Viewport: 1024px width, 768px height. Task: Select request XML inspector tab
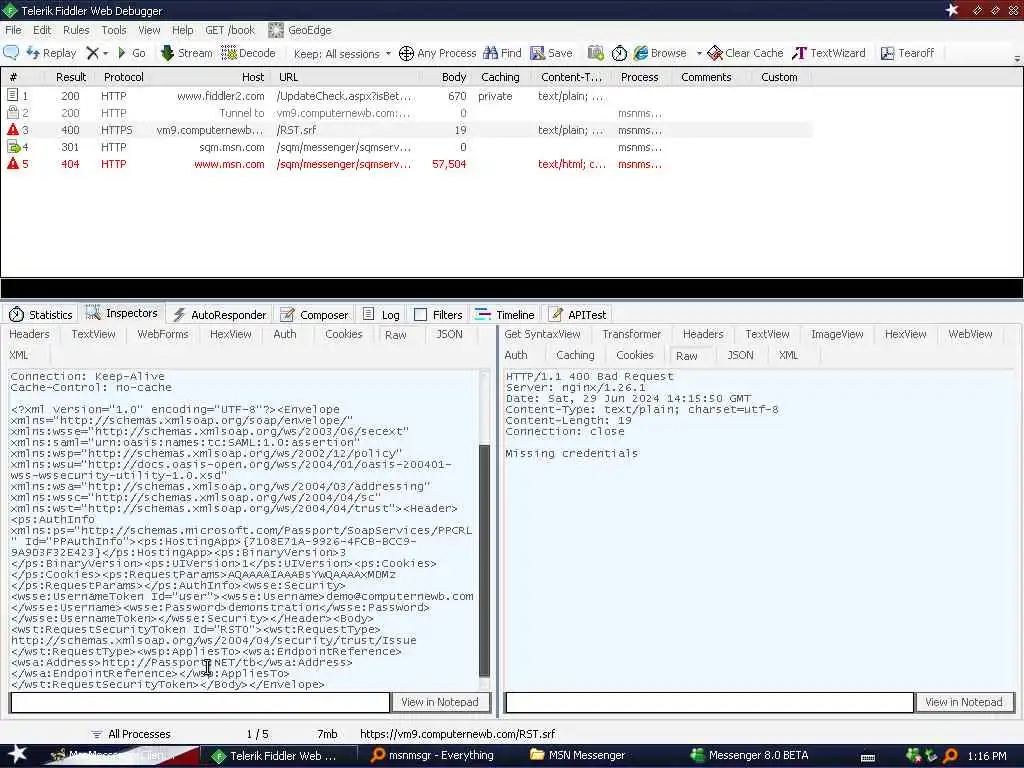tap(19, 355)
